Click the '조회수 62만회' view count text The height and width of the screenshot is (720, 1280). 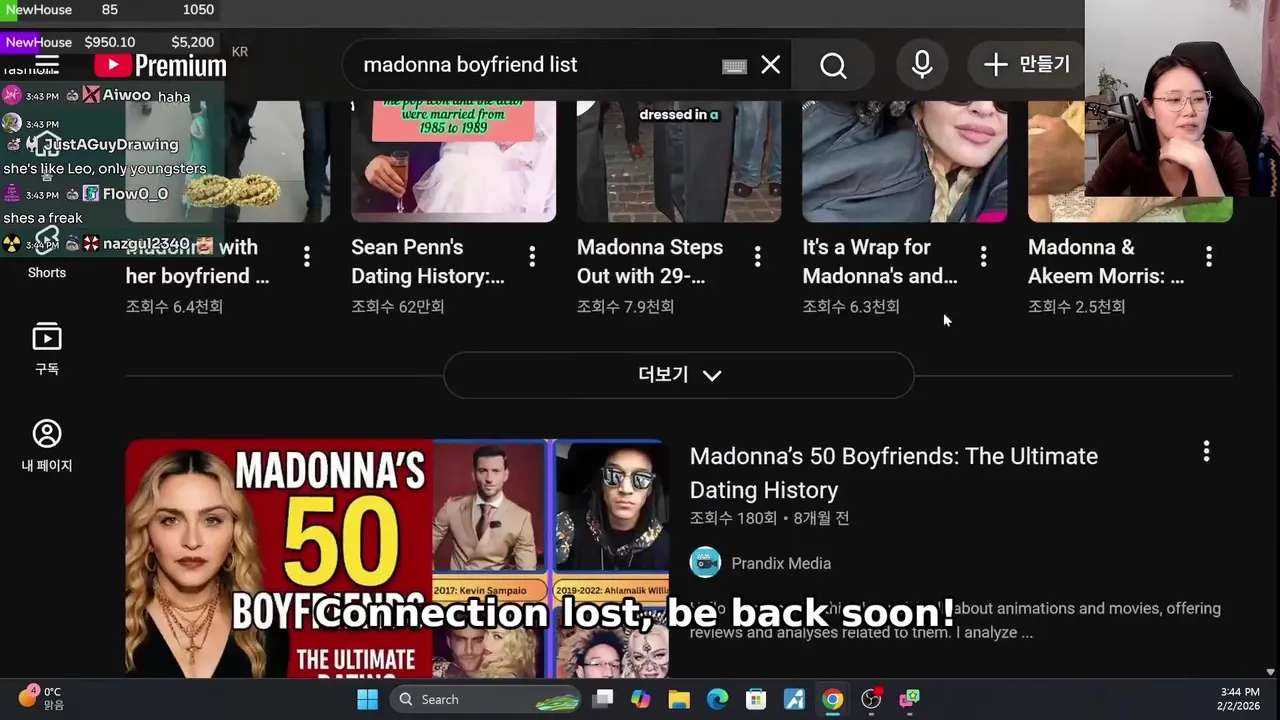[x=397, y=307]
